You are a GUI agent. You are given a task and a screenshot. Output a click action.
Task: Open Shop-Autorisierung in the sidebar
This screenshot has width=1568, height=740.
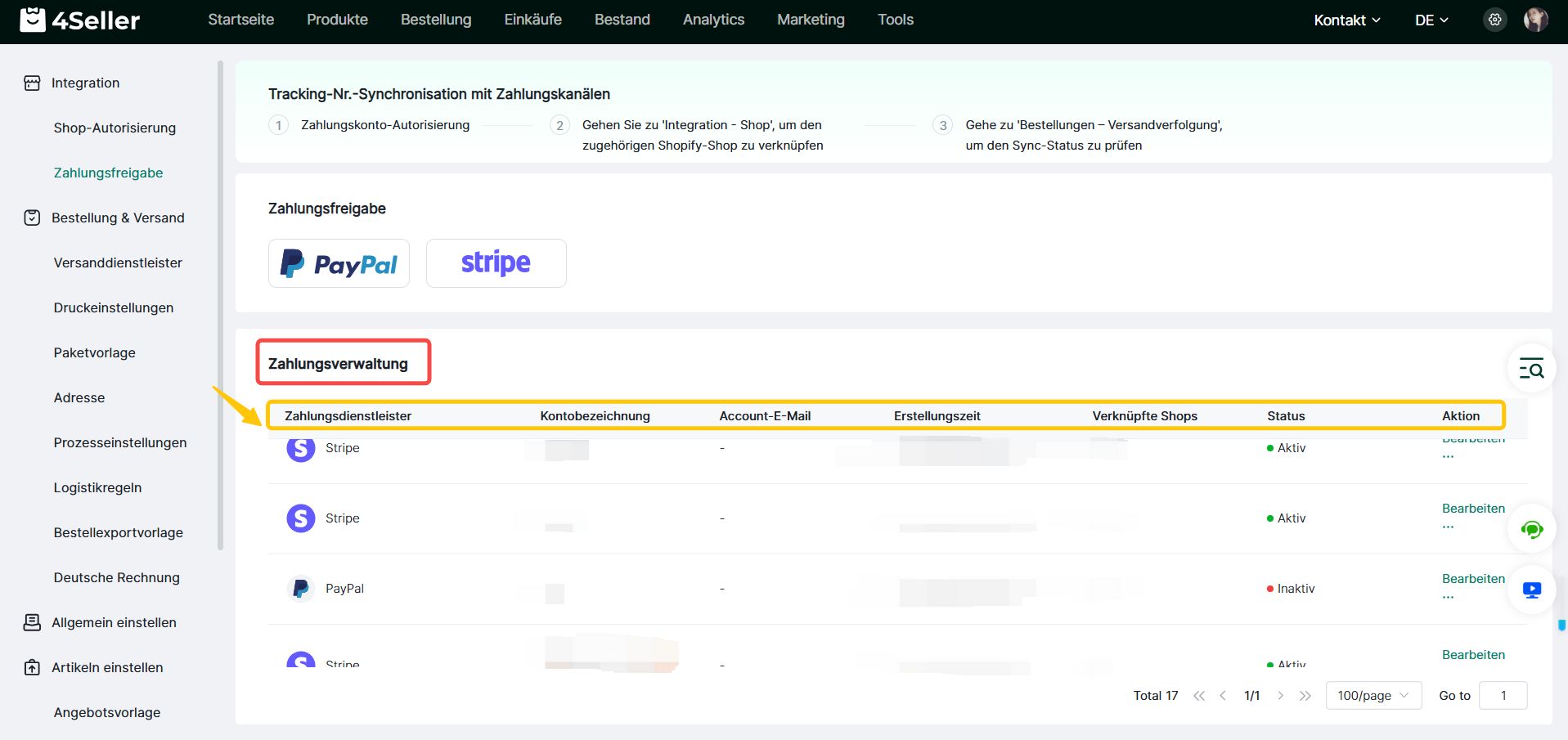[x=115, y=128]
